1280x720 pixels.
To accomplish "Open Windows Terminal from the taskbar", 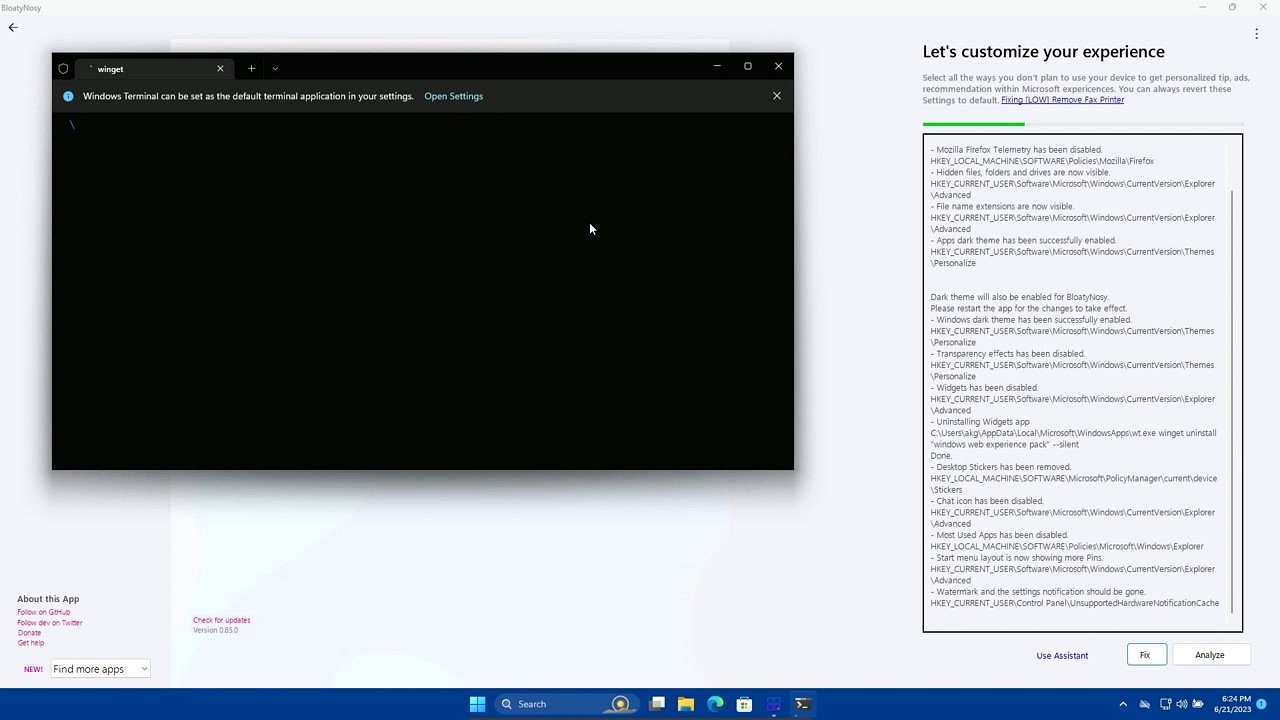I will point(801,704).
